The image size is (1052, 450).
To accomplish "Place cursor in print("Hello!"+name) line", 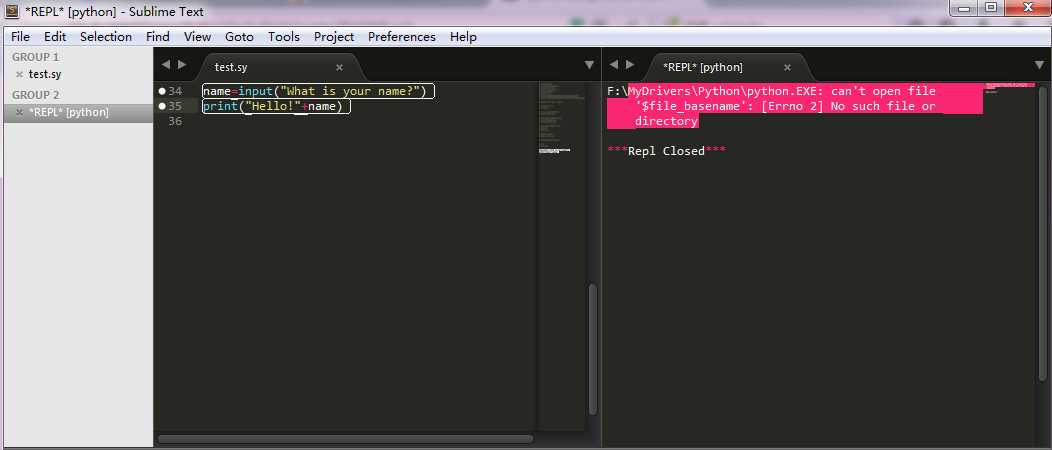I will [x=276, y=107].
